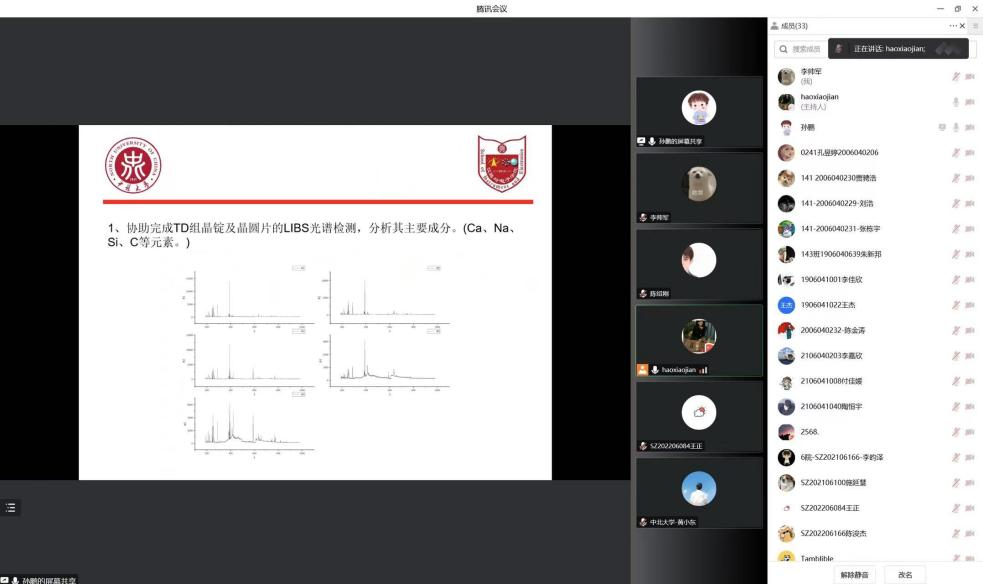Screen dimensions: 983x584
Task: Click the muted microphone icon for 李帅军
Action: coord(956,76)
